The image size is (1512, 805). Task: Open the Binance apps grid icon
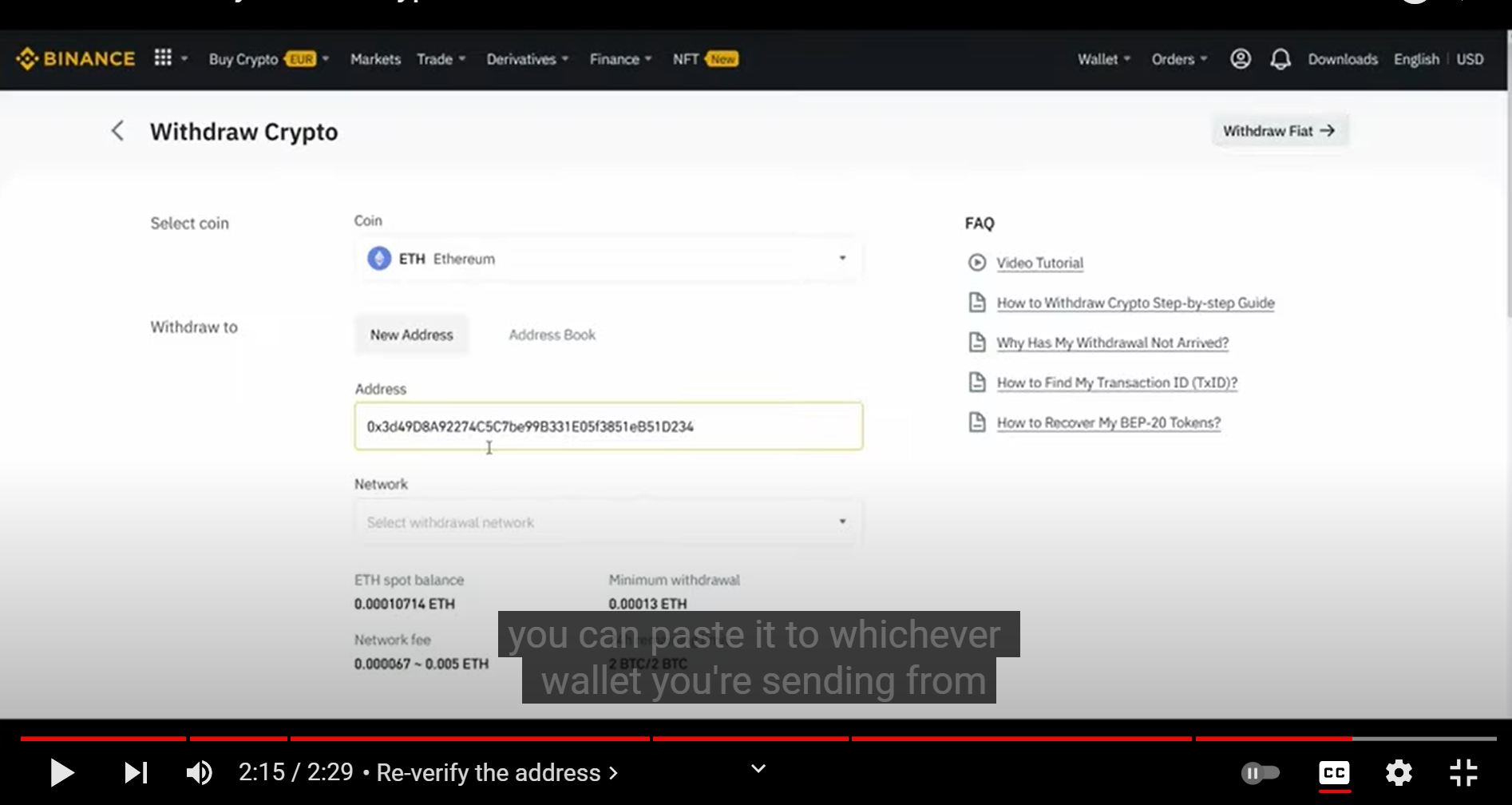163,57
